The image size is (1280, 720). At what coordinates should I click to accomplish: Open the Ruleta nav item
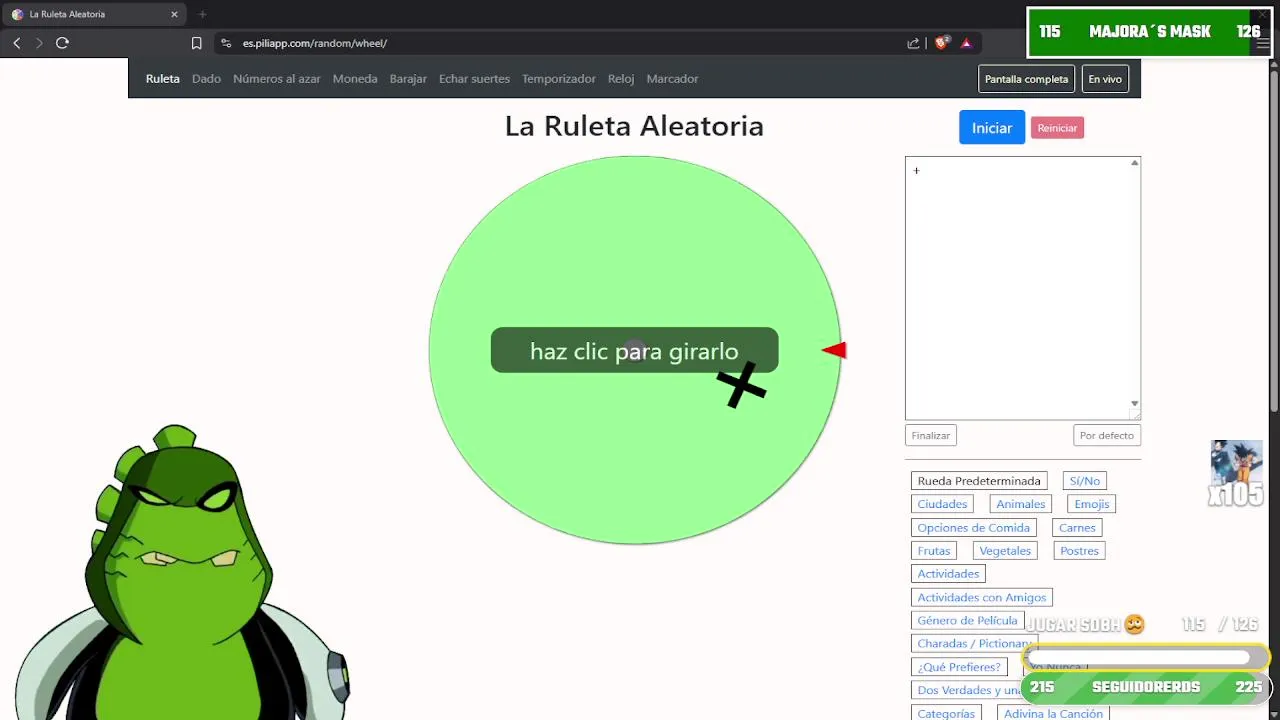[x=163, y=79]
